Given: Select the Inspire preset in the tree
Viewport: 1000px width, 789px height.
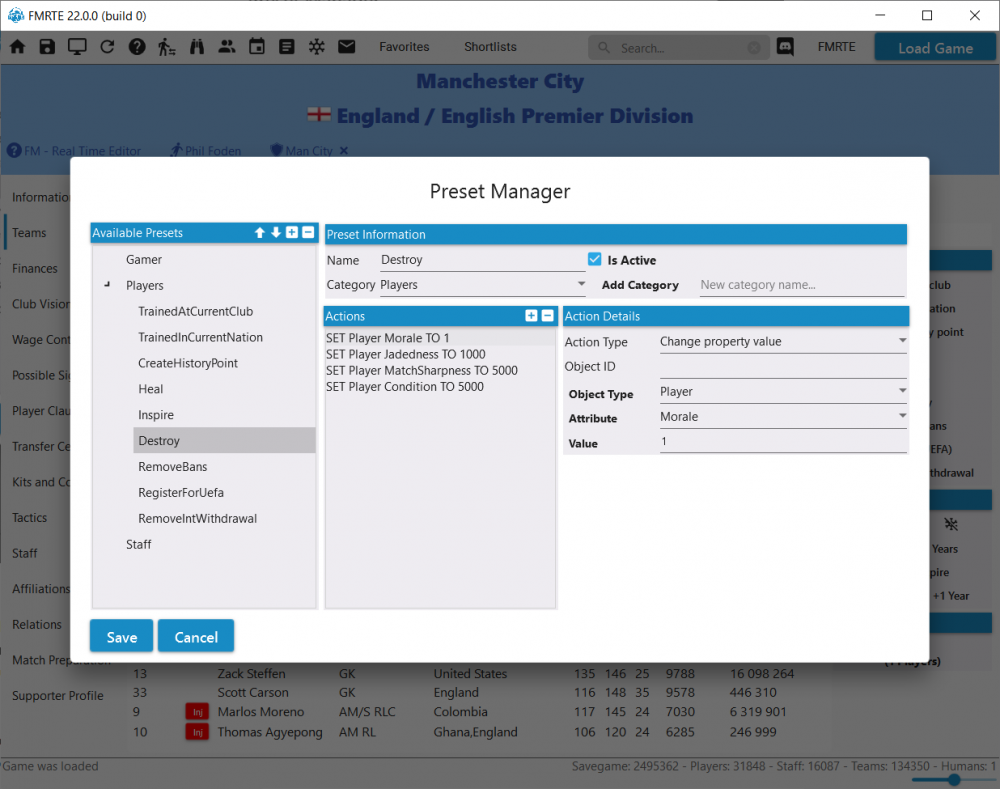Looking at the screenshot, I should pos(156,415).
